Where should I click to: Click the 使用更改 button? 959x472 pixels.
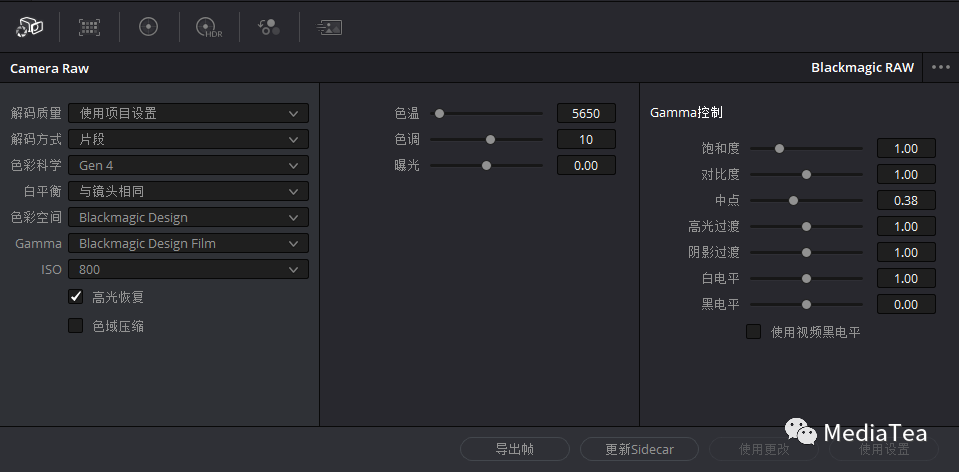tap(764, 449)
